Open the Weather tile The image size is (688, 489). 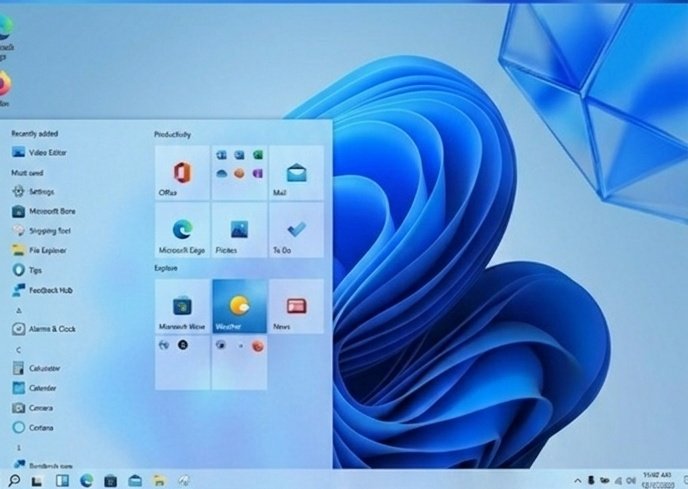240,306
